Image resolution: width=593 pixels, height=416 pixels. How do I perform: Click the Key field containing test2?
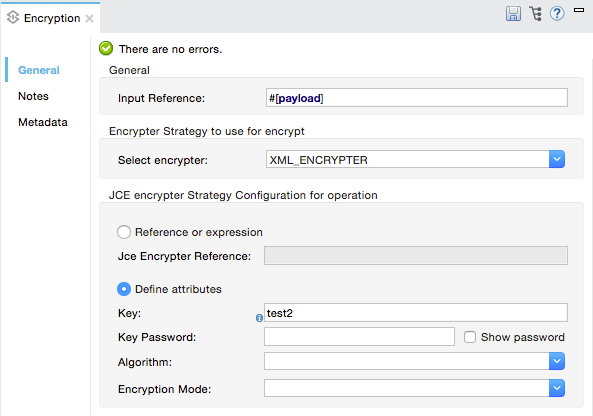(x=416, y=313)
